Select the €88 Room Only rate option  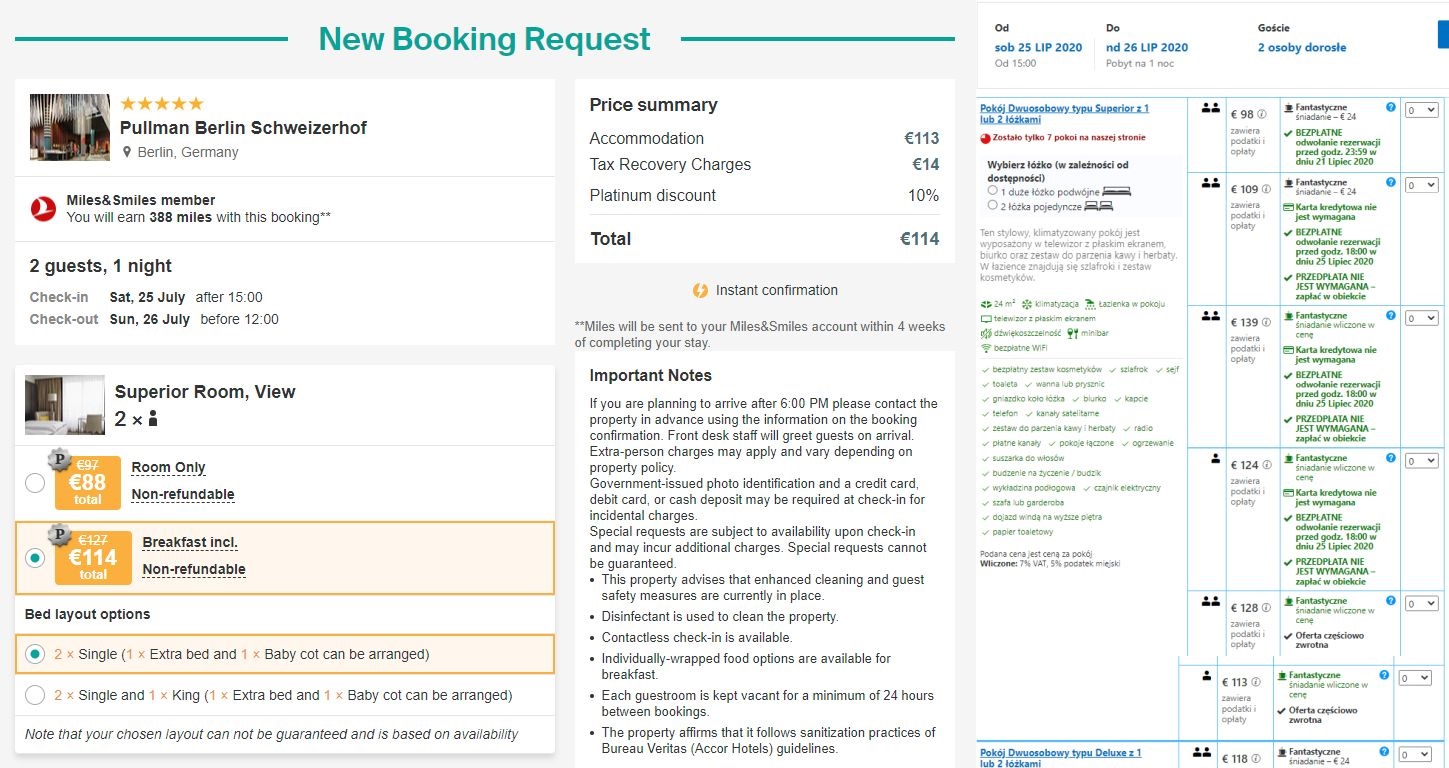tap(35, 483)
